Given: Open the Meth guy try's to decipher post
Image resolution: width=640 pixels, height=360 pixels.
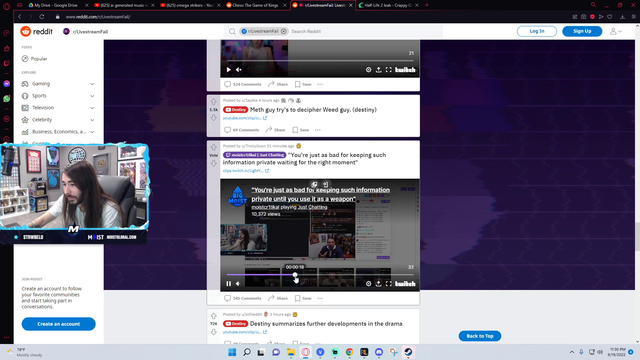Looking at the screenshot, I should pos(313,109).
